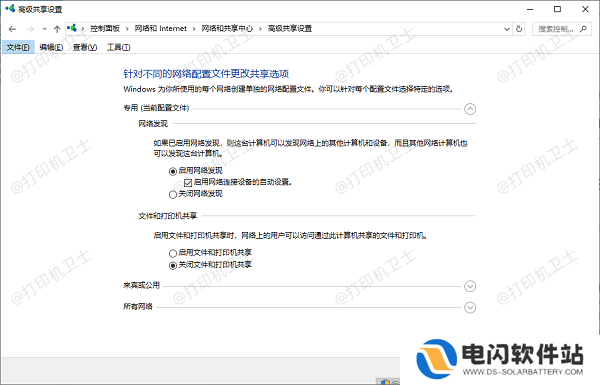Navigate to 网络和共享中心 breadcrumb
This screenshot has height=385, width=600.
pyautogui.click(x=227, y=29)
